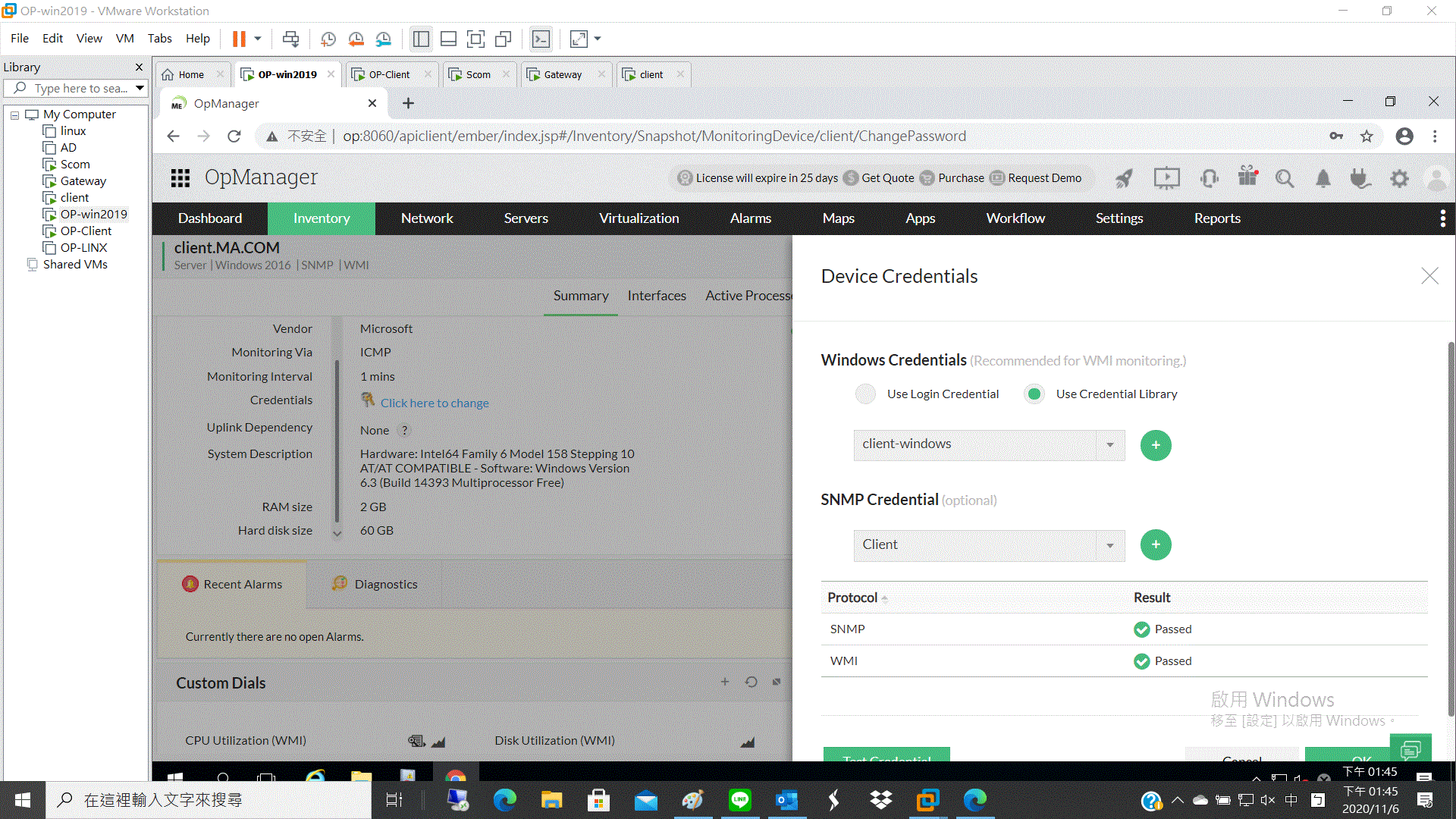1456x819 pixels.
Task: Open the client-windows credential dropdown
Action: (x=1109, y=445)
